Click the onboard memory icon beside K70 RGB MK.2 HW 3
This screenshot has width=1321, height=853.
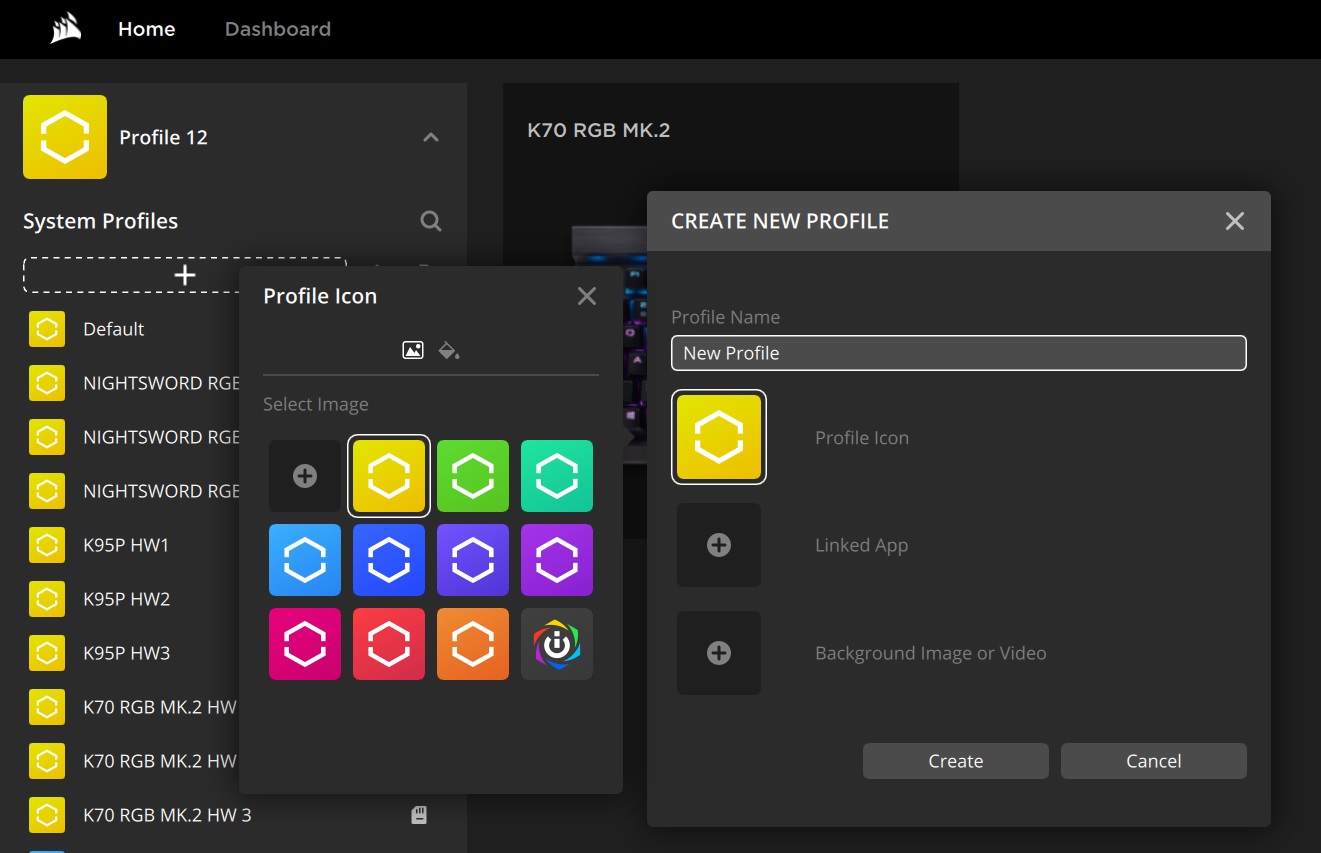coord(419,815)
